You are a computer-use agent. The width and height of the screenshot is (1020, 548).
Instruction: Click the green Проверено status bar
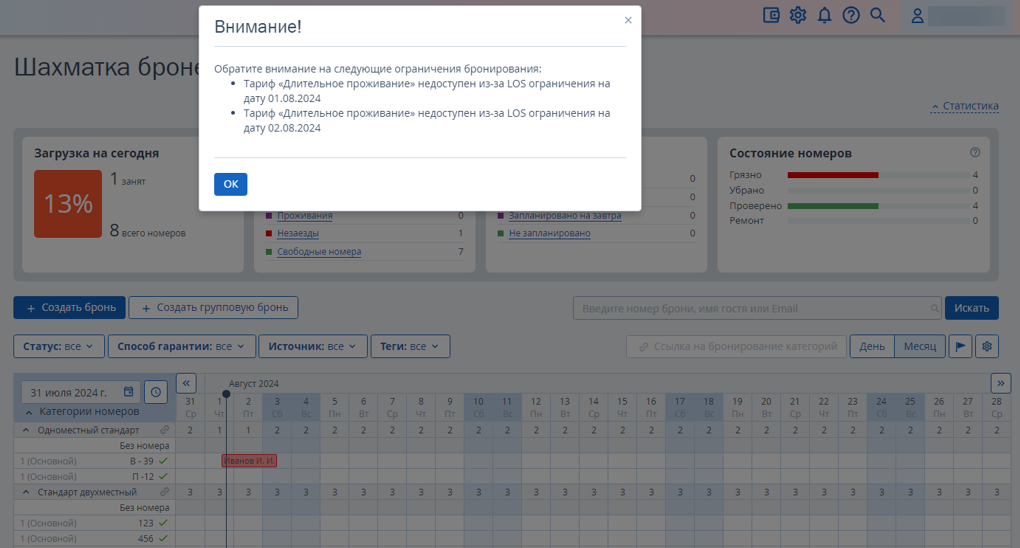click(833, 206)
